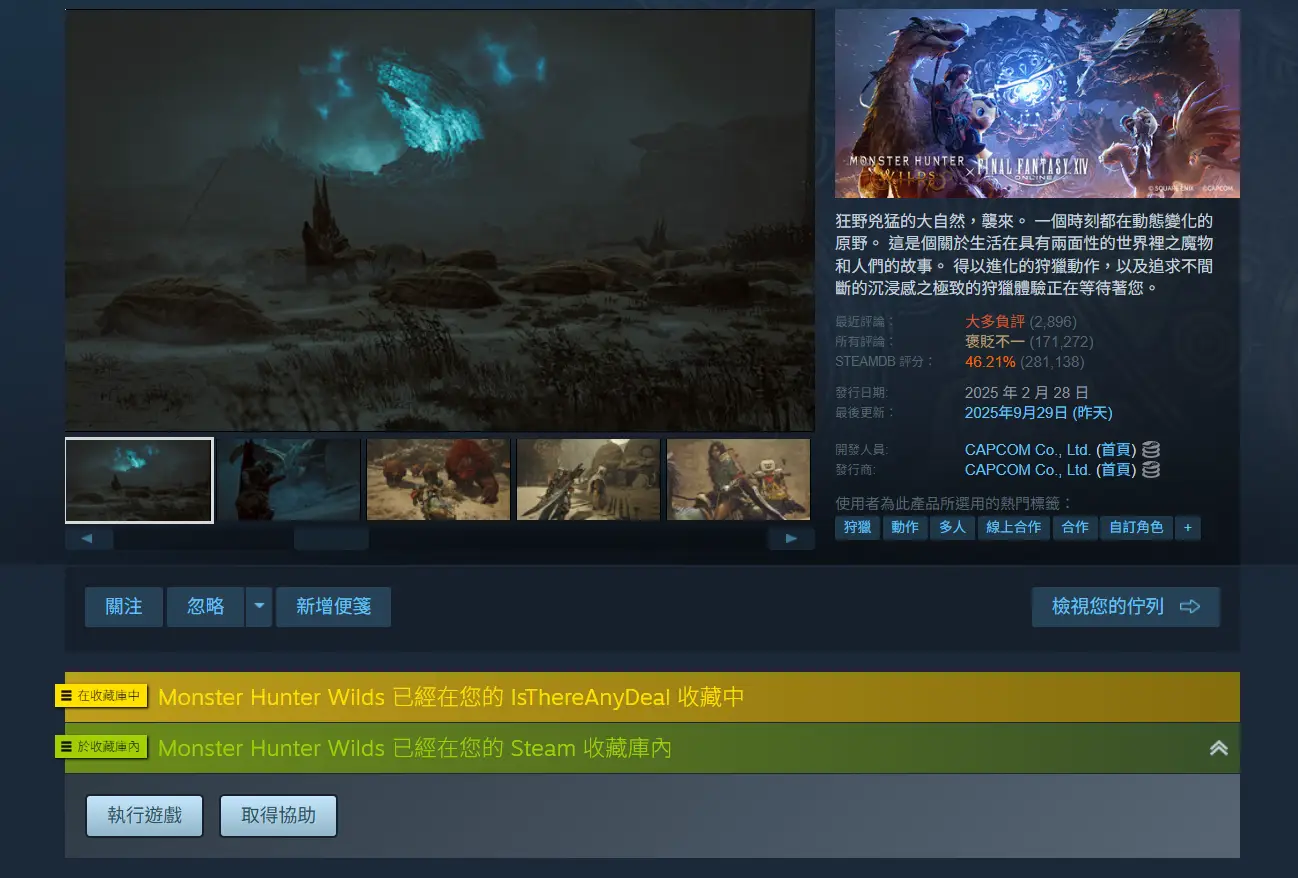Image resolution: width=1298 pixels, height=878 pixels.
Task: Click the right arrow of the screenshot strip
Action: [791, 539]
